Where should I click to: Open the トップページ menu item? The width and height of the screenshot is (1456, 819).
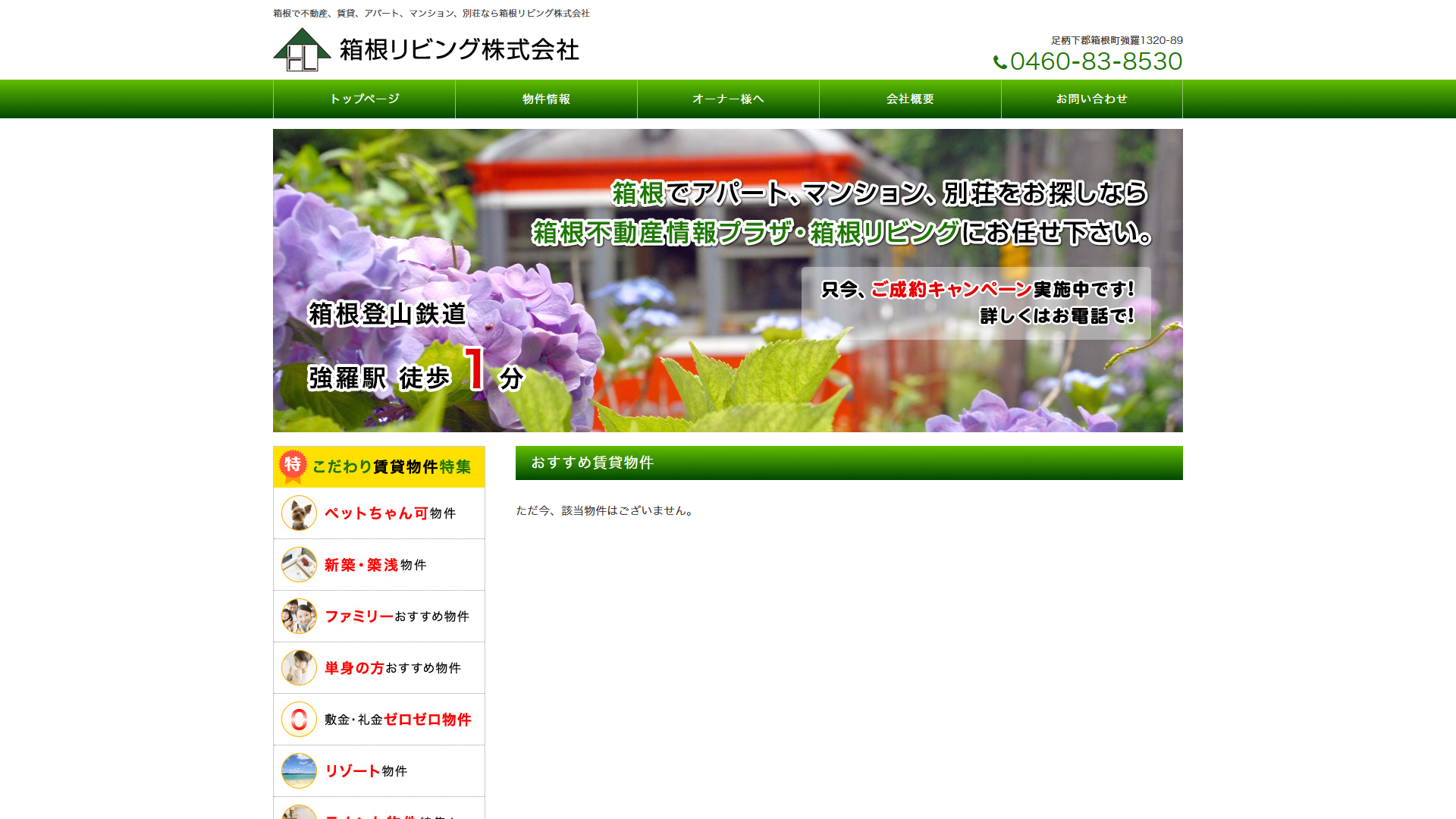point(364,99)
